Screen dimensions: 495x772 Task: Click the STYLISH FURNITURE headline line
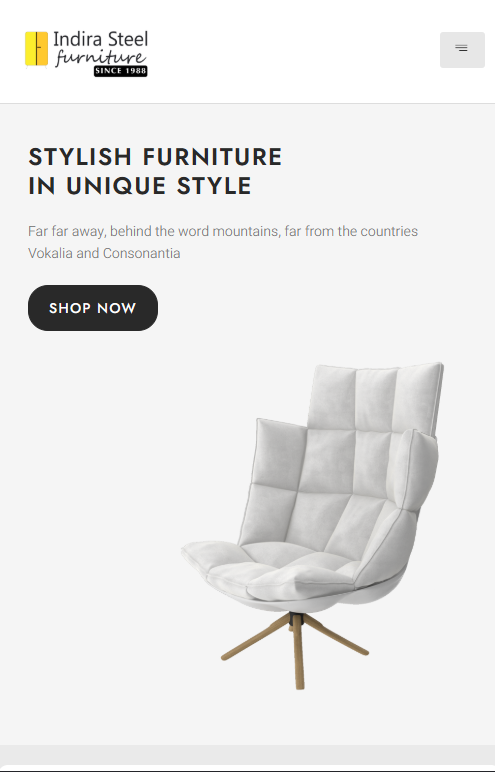click(155, 157)
